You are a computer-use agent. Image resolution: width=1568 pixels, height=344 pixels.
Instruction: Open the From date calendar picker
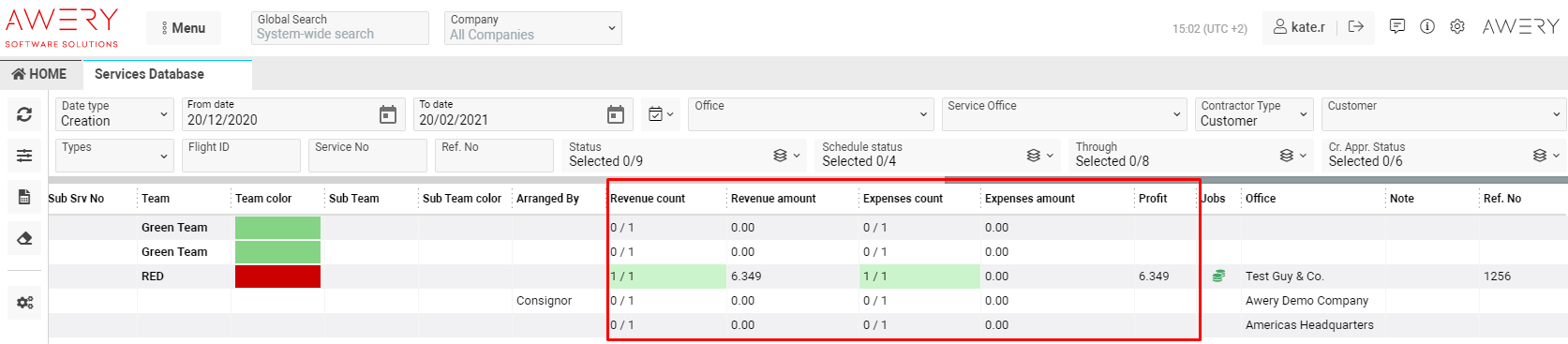(387, 114)
